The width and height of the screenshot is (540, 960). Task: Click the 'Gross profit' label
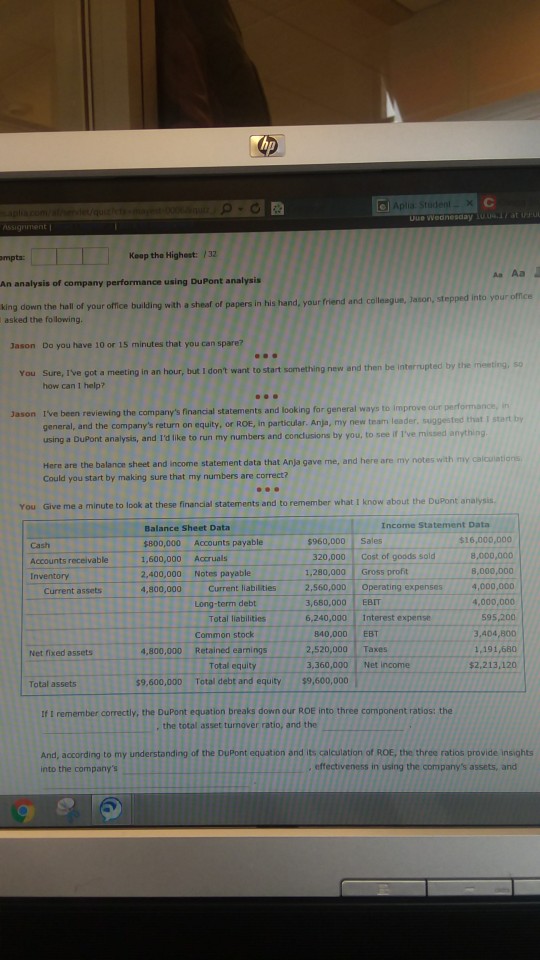385,571
